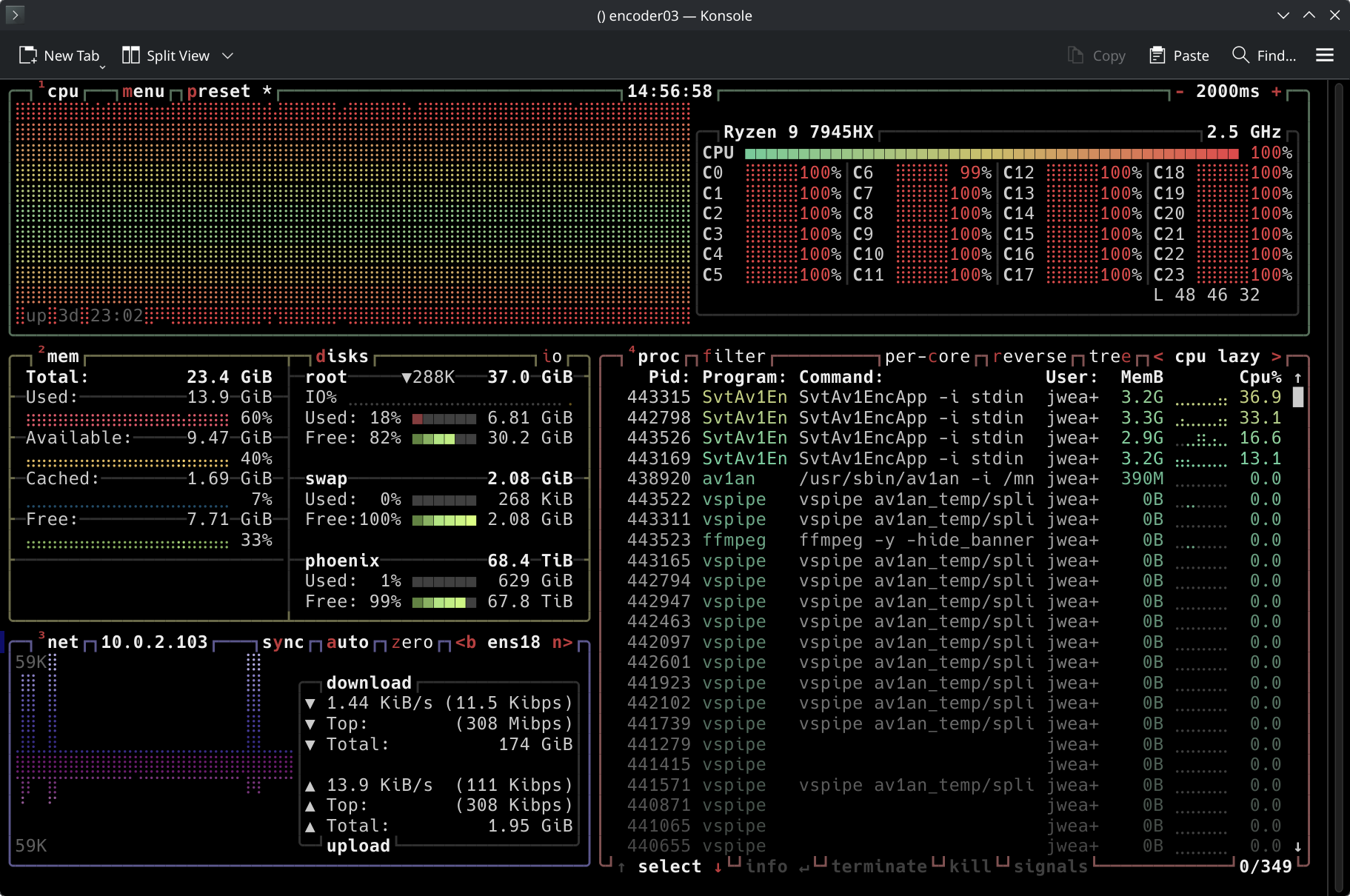Viewport: 1350px width, 896px height.
Task: Enable net auto scaling
Action: tap(347, 643)
